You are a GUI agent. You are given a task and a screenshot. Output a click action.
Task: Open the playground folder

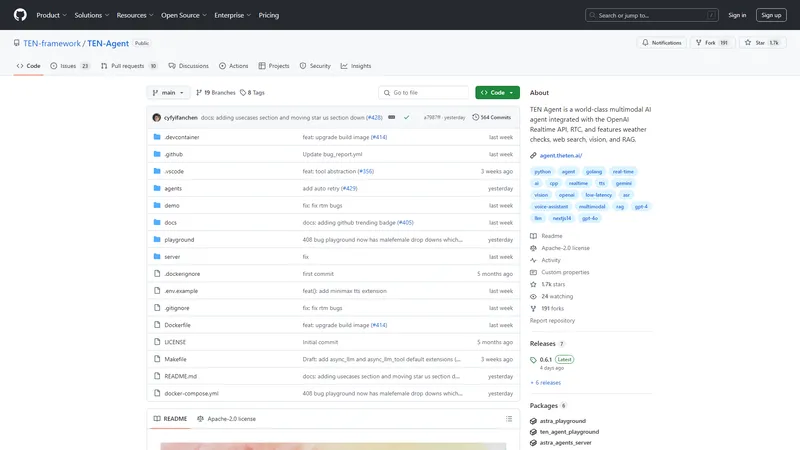coord(179,240)
